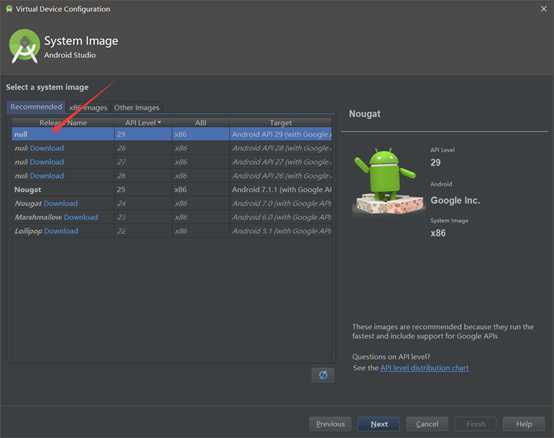
Task: Open Help for this dialog
Action: tap(524, 424)
